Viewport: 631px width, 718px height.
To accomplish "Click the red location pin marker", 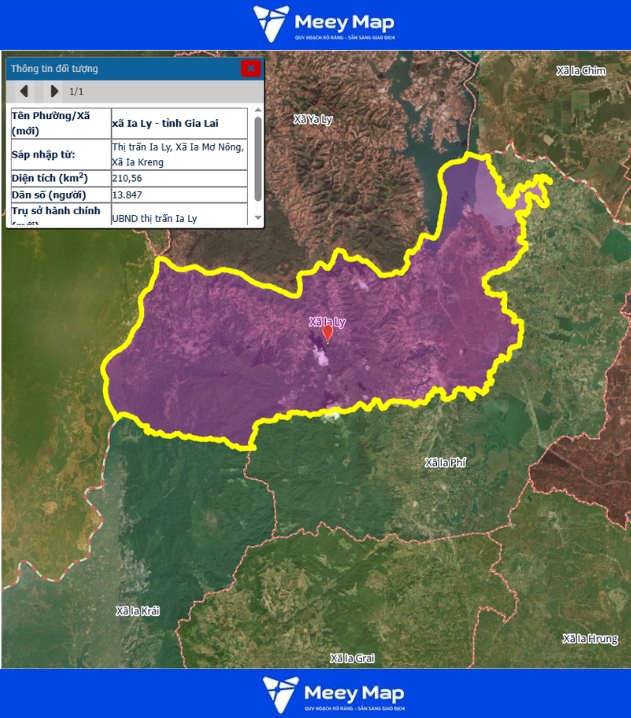I will click(x=327, y=333).
